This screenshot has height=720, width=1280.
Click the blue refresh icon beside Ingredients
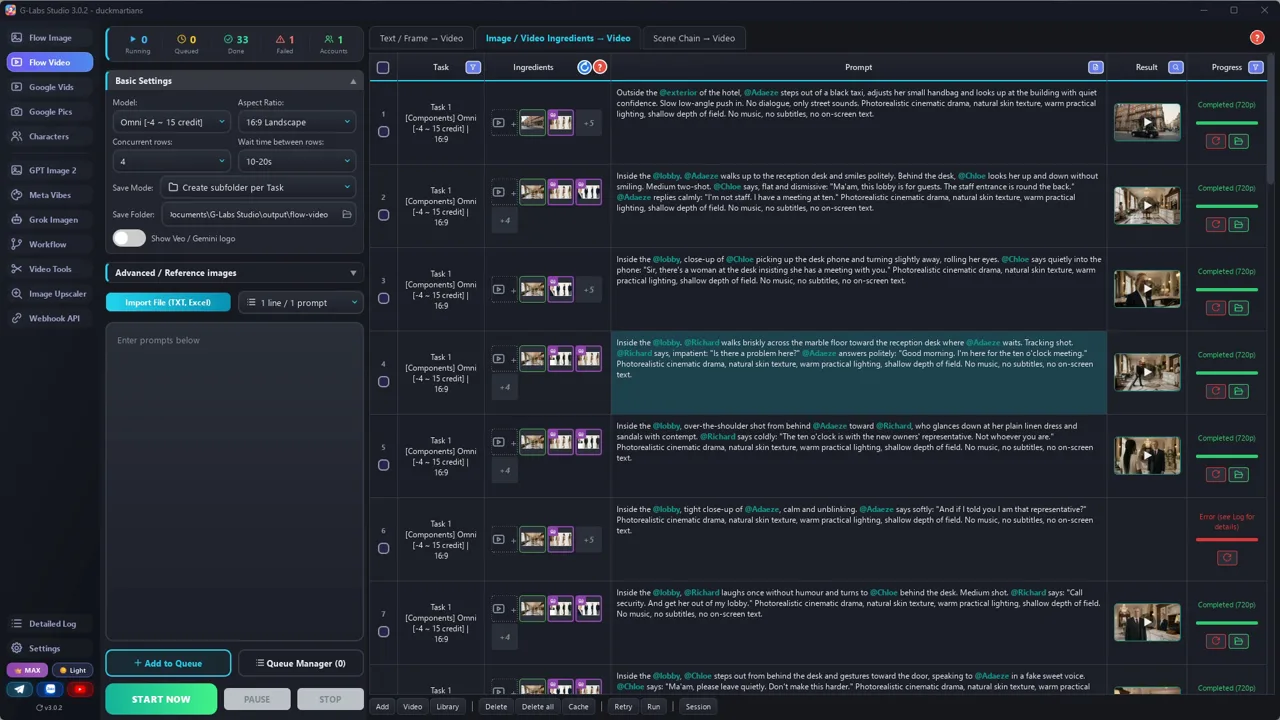[585, 67]
